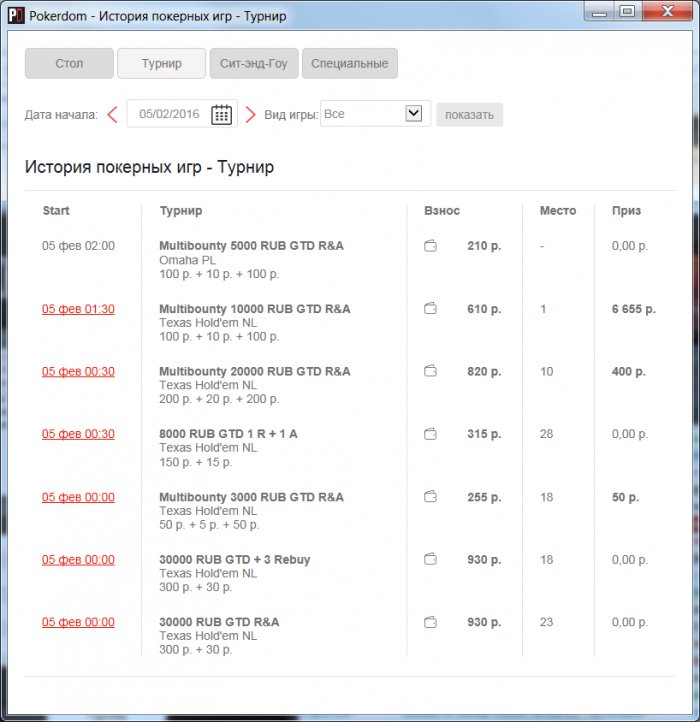Close the Pokerdom history window
The image size is (700, 722).
667,12
